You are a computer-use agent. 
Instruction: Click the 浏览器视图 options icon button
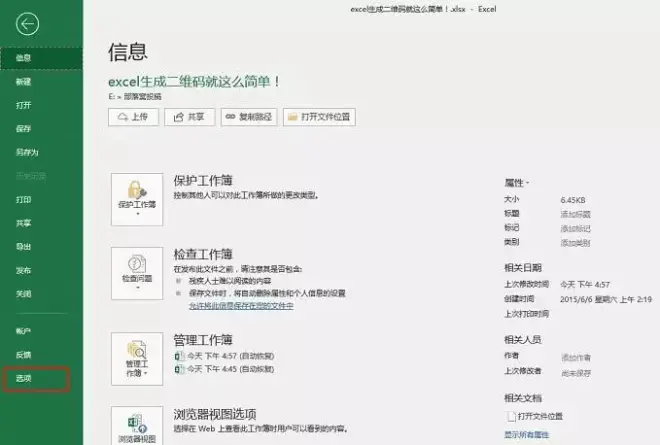137,426
